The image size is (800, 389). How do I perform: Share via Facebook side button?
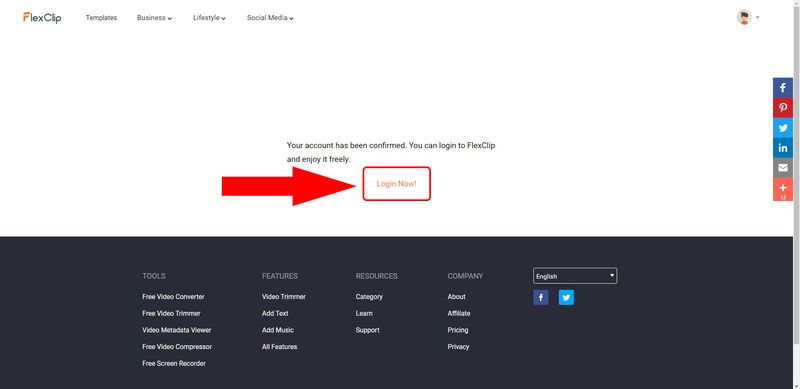point(783,88)
